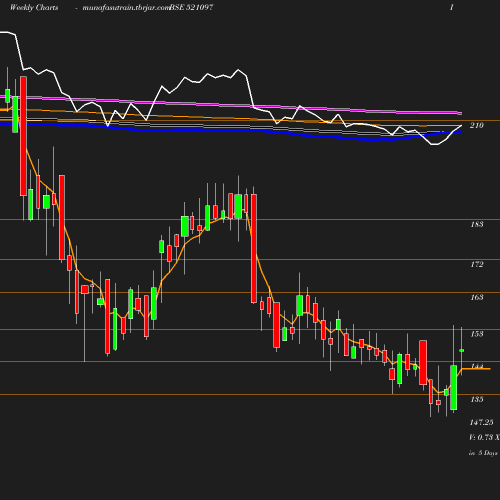Click the '163' price axis label
This screenshot has height=500, width=500.
pos(477,297)
